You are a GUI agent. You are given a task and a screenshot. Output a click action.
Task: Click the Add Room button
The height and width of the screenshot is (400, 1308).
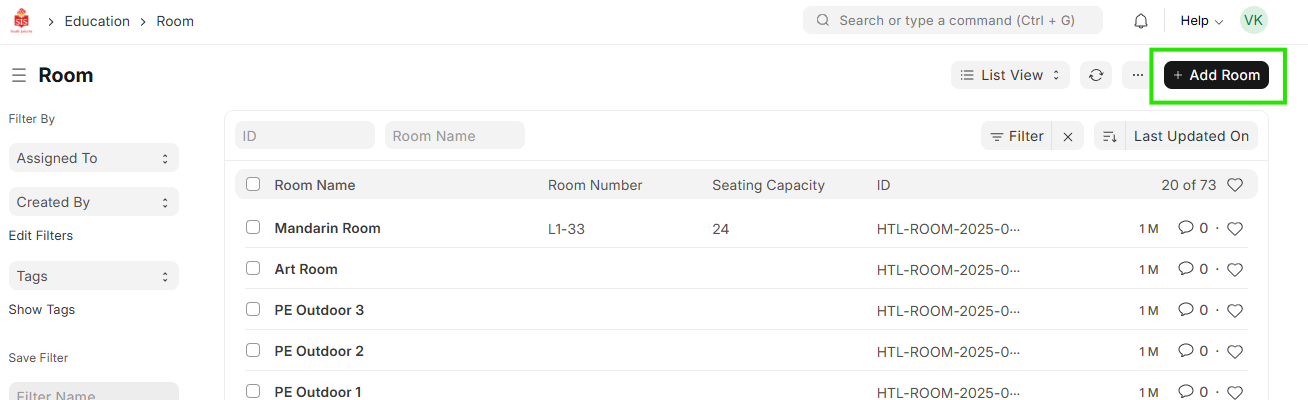point(1216,75)
